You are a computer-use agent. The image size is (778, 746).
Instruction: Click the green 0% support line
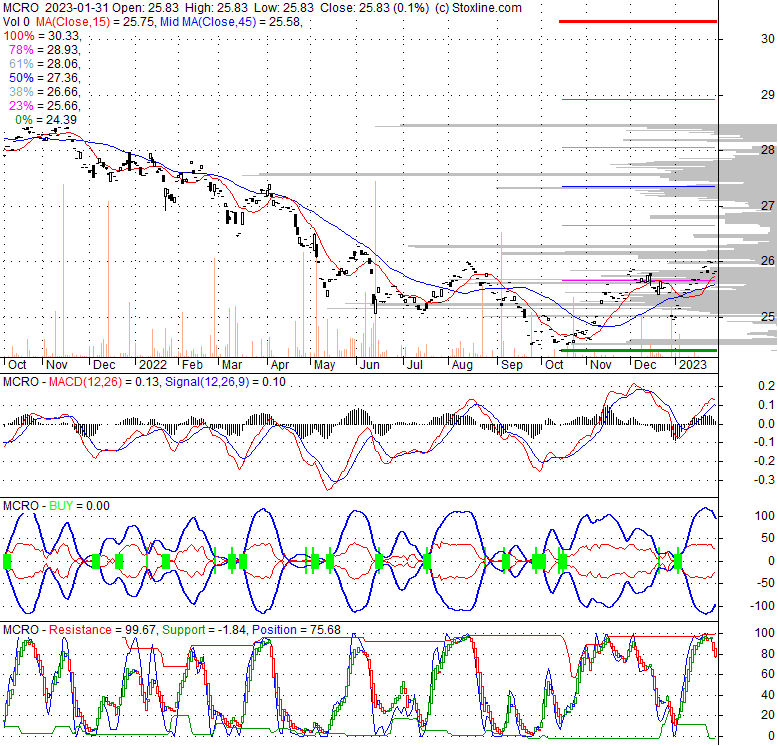tap(638, 351)
